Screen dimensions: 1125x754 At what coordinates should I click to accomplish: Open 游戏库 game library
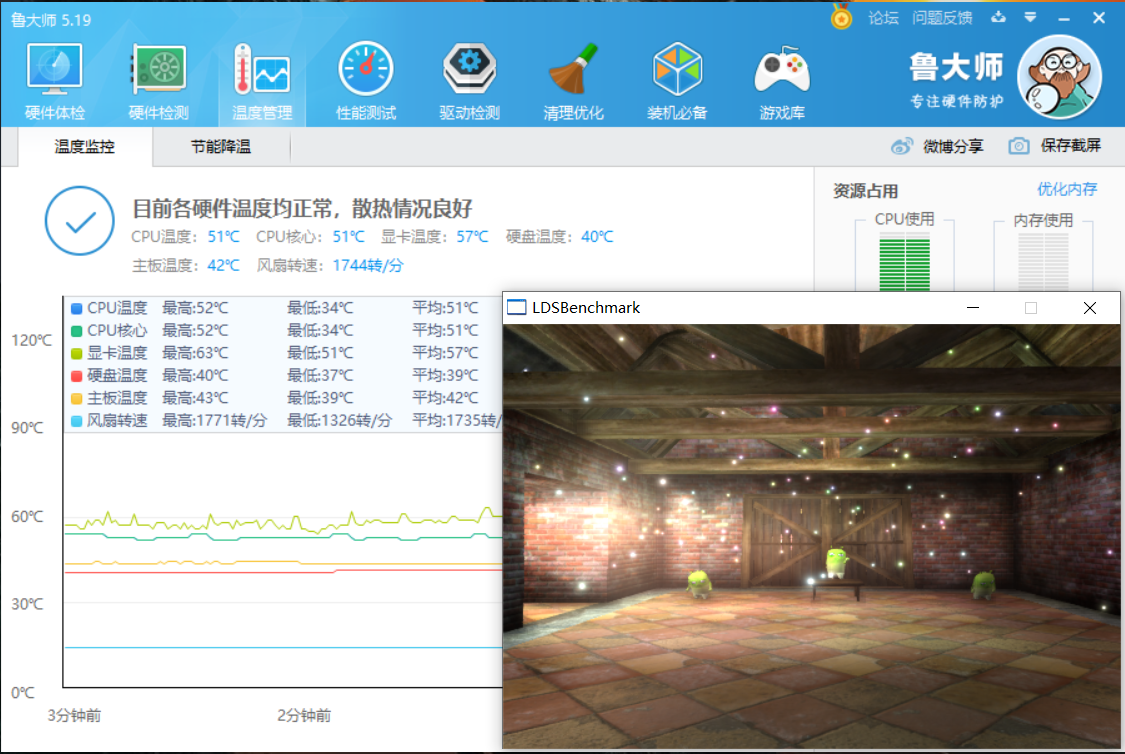[x=782, y=81]
